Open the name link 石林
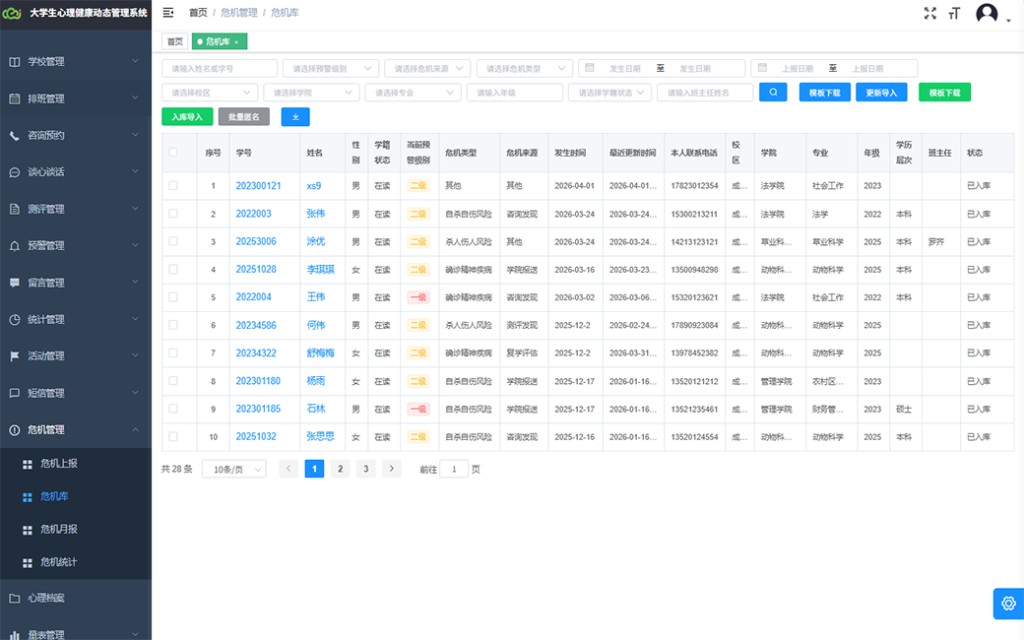1024x640 pixels. click(x=315, y=408)
